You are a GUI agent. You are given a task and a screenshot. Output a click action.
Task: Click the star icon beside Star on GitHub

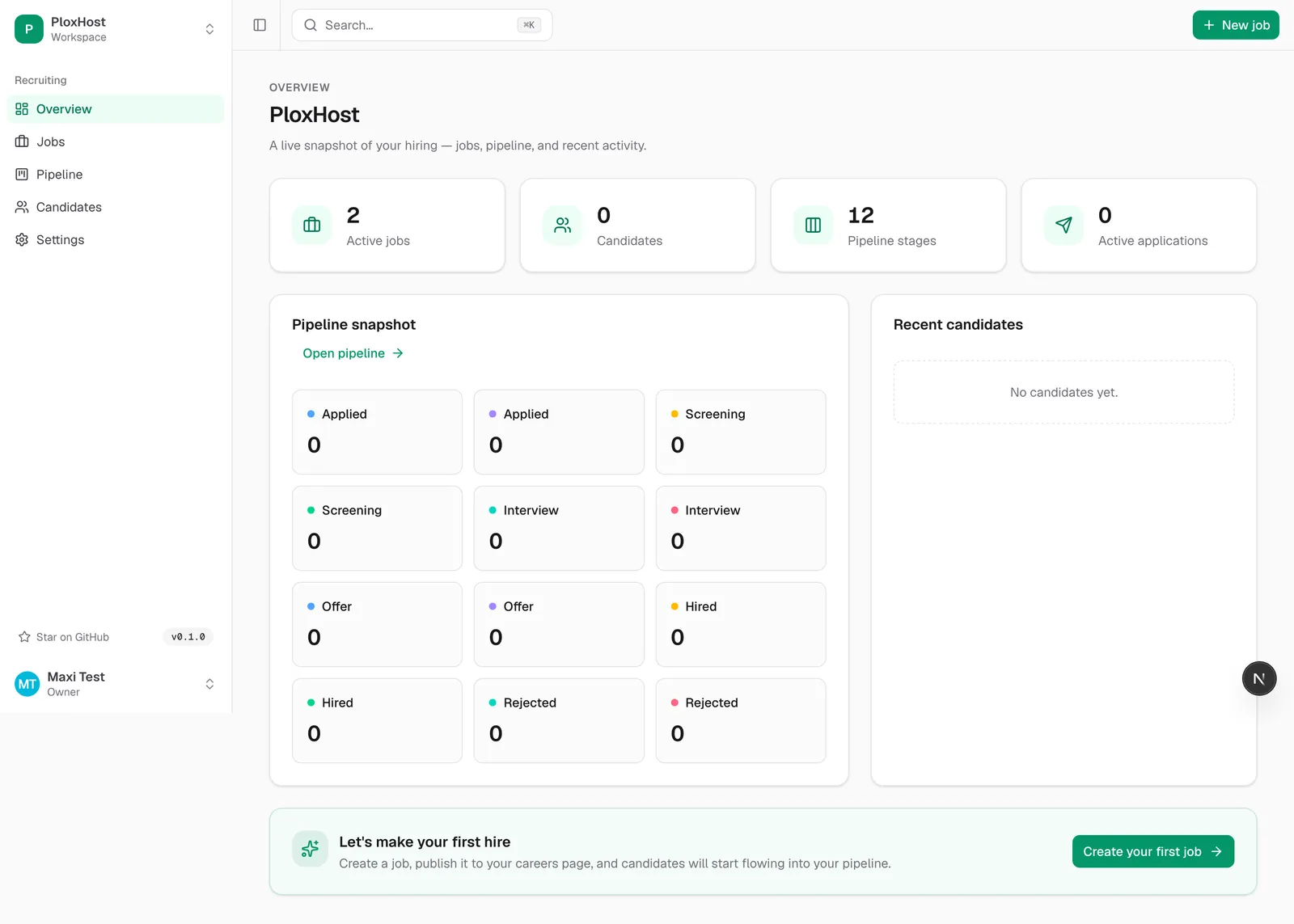24,637
